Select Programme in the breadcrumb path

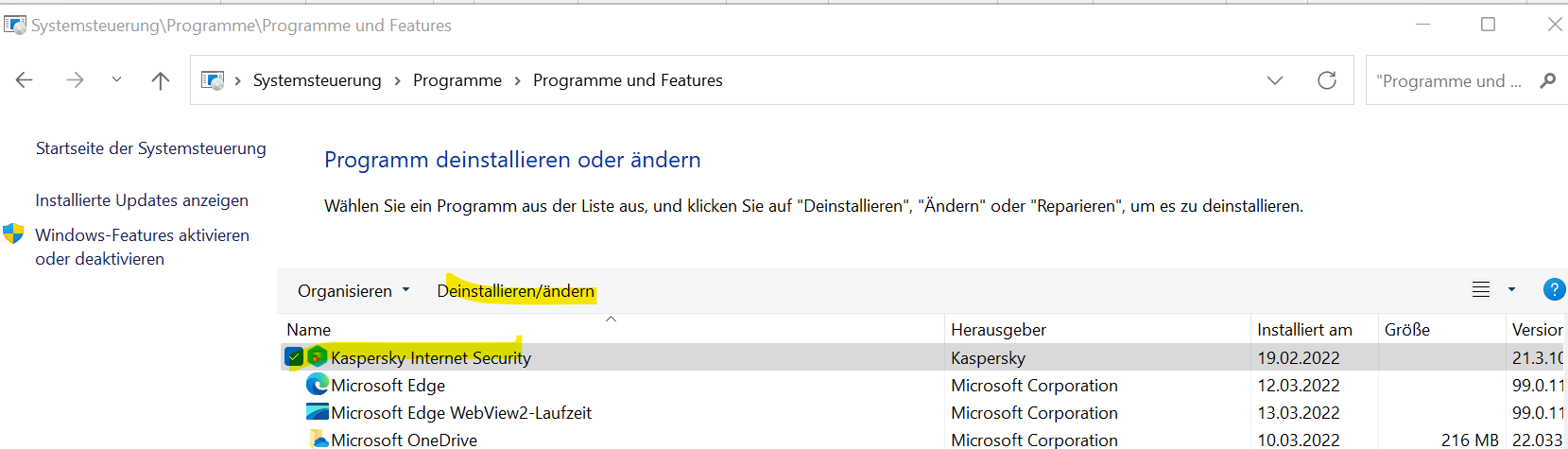pyautogui.click(x=457, y=80)
